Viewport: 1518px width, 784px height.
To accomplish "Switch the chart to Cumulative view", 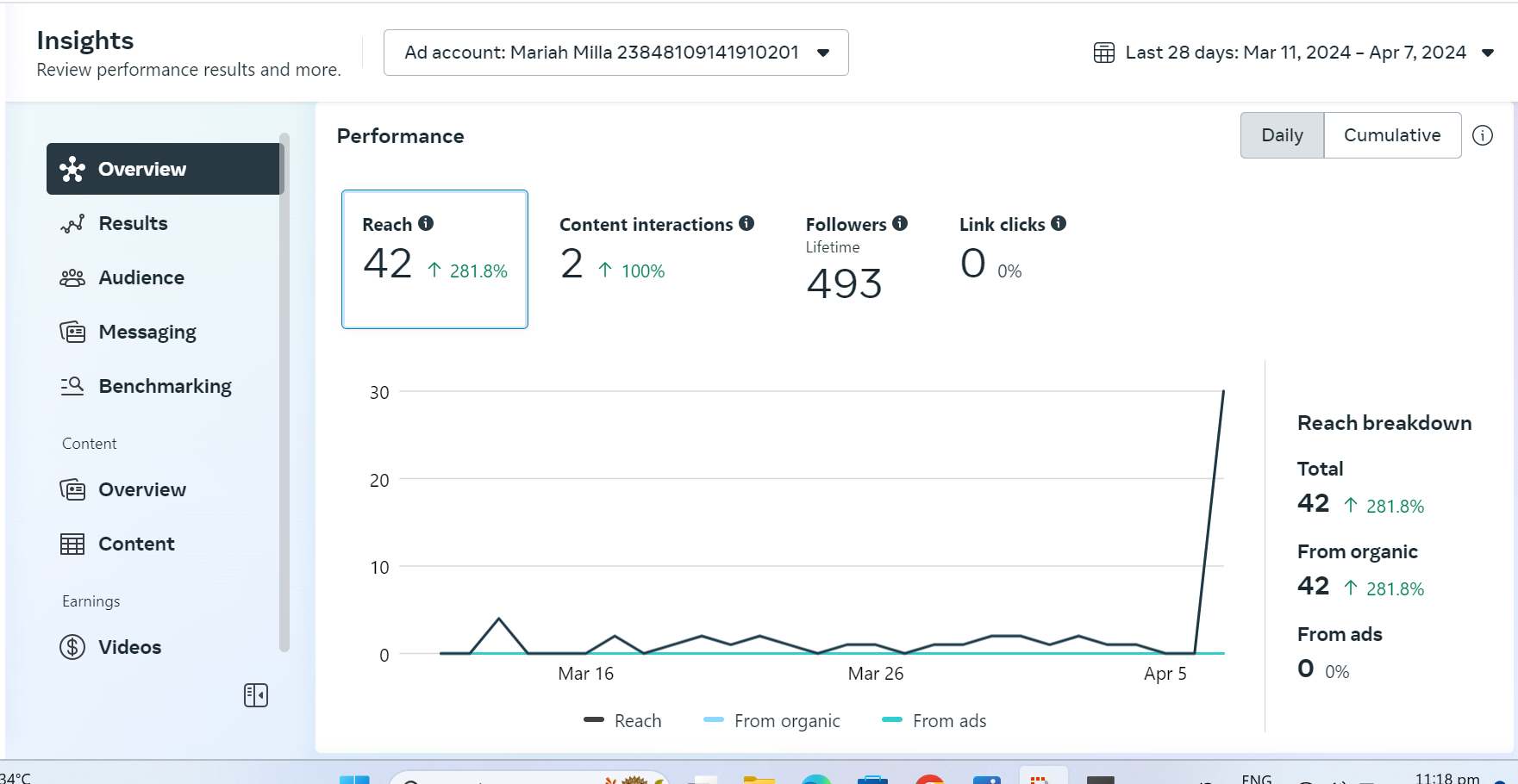I will (x=1392, y=135).
